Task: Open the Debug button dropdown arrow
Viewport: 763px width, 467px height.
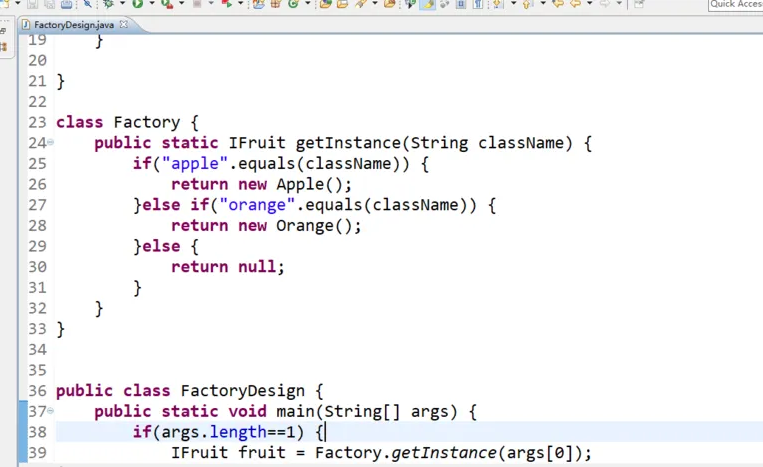Action: 122,4
